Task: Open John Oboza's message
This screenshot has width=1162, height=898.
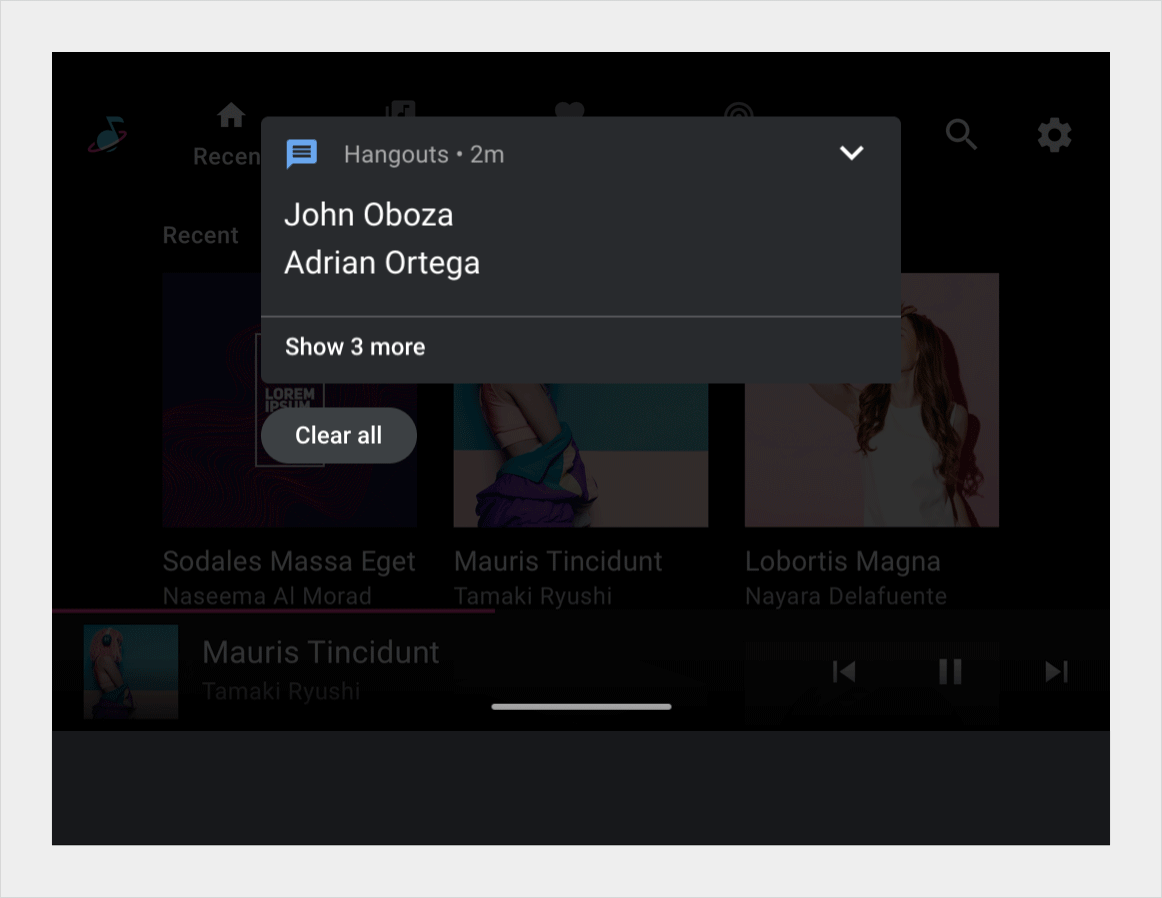Action: 368,215
